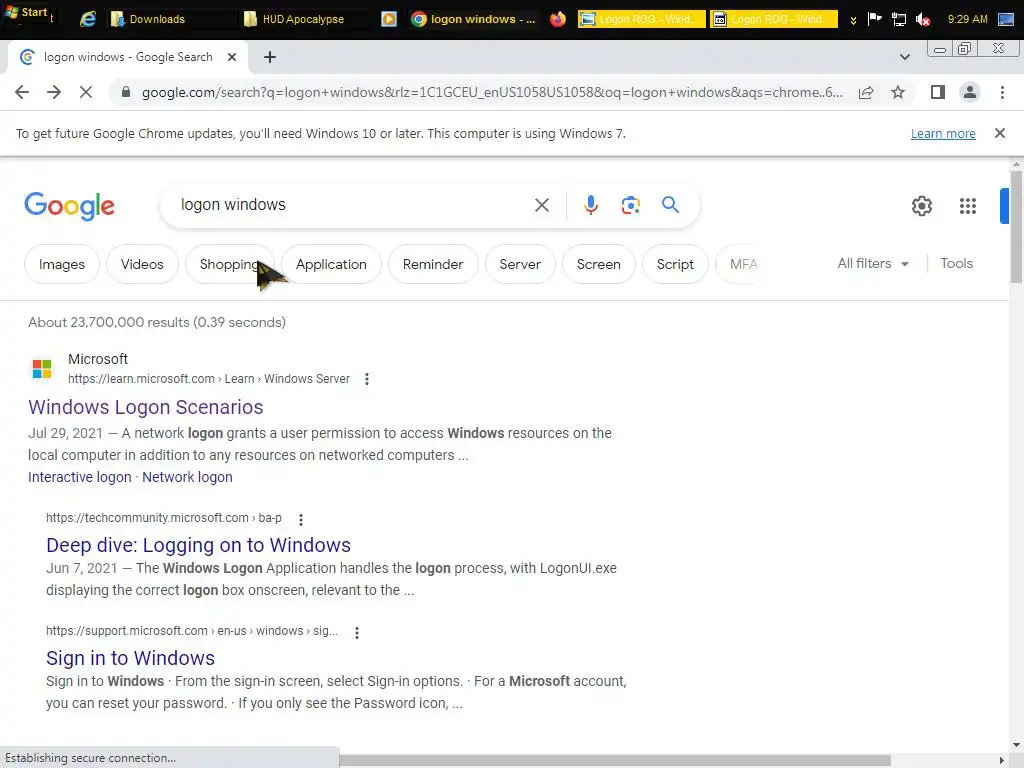This screenshot has height=768, width=1024.
Task: Click the vertical scrollbar thumb
Action: pos(1016,227)
